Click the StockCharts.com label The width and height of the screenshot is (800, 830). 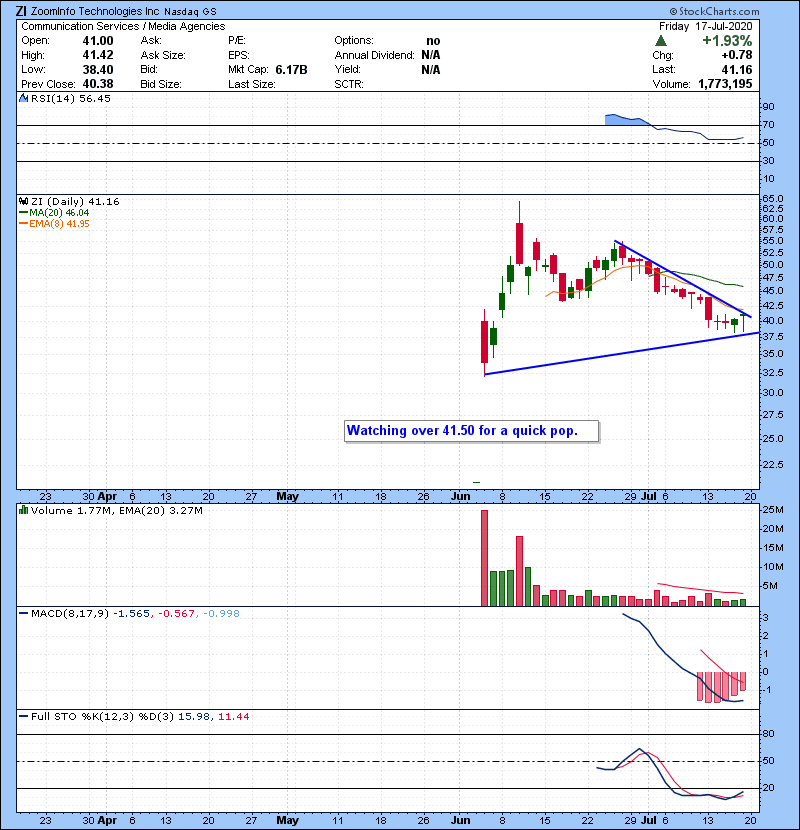pos(714,11)
